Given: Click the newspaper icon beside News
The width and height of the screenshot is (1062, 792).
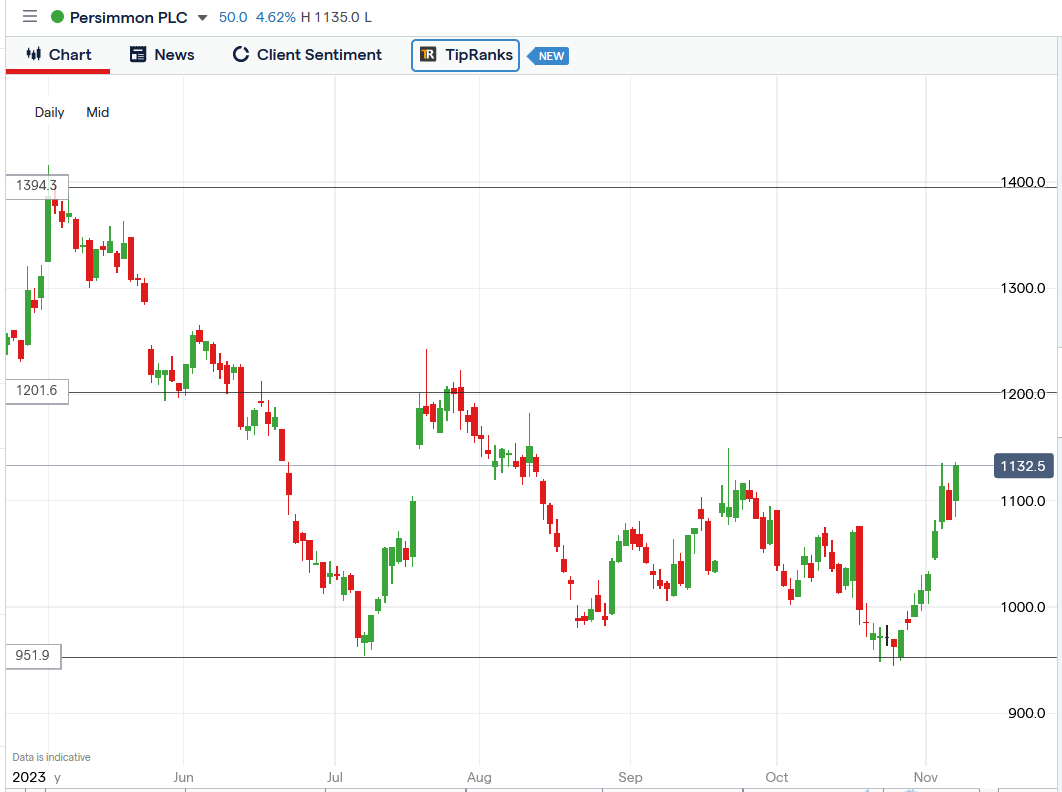Looking at the screenshot, I should (137, 54).
